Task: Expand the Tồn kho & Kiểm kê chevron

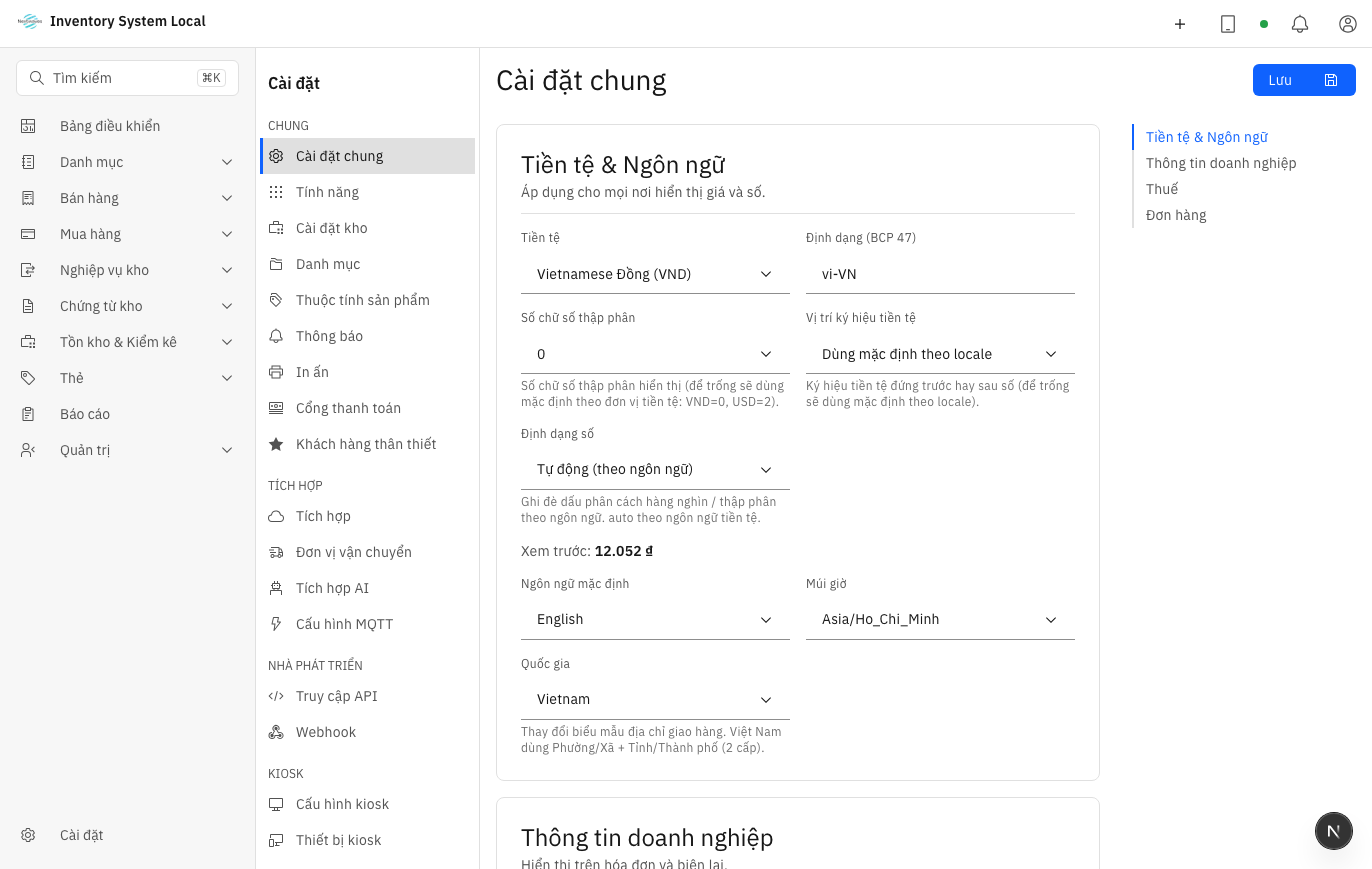Action: (227, 342)
